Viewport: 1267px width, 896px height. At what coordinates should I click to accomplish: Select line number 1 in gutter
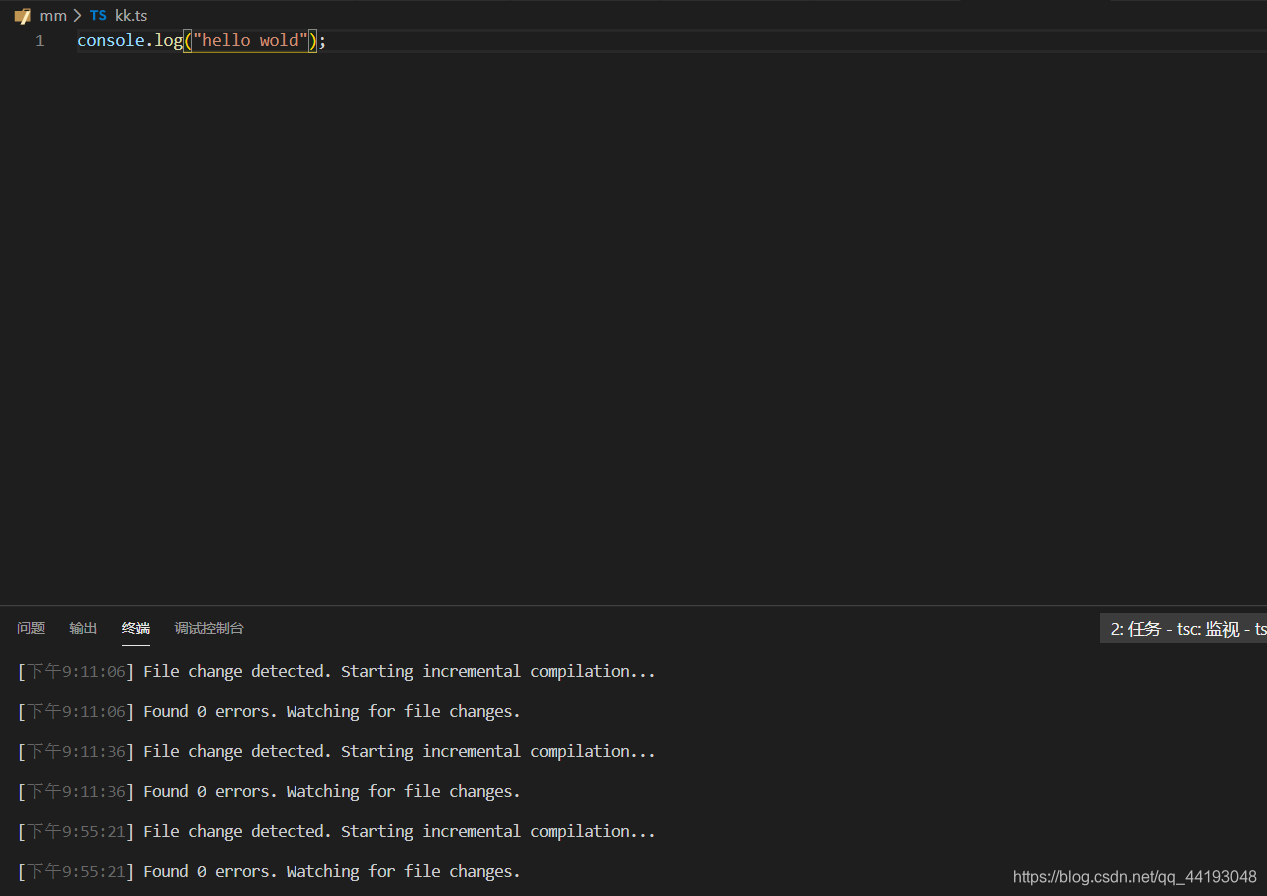40,41
